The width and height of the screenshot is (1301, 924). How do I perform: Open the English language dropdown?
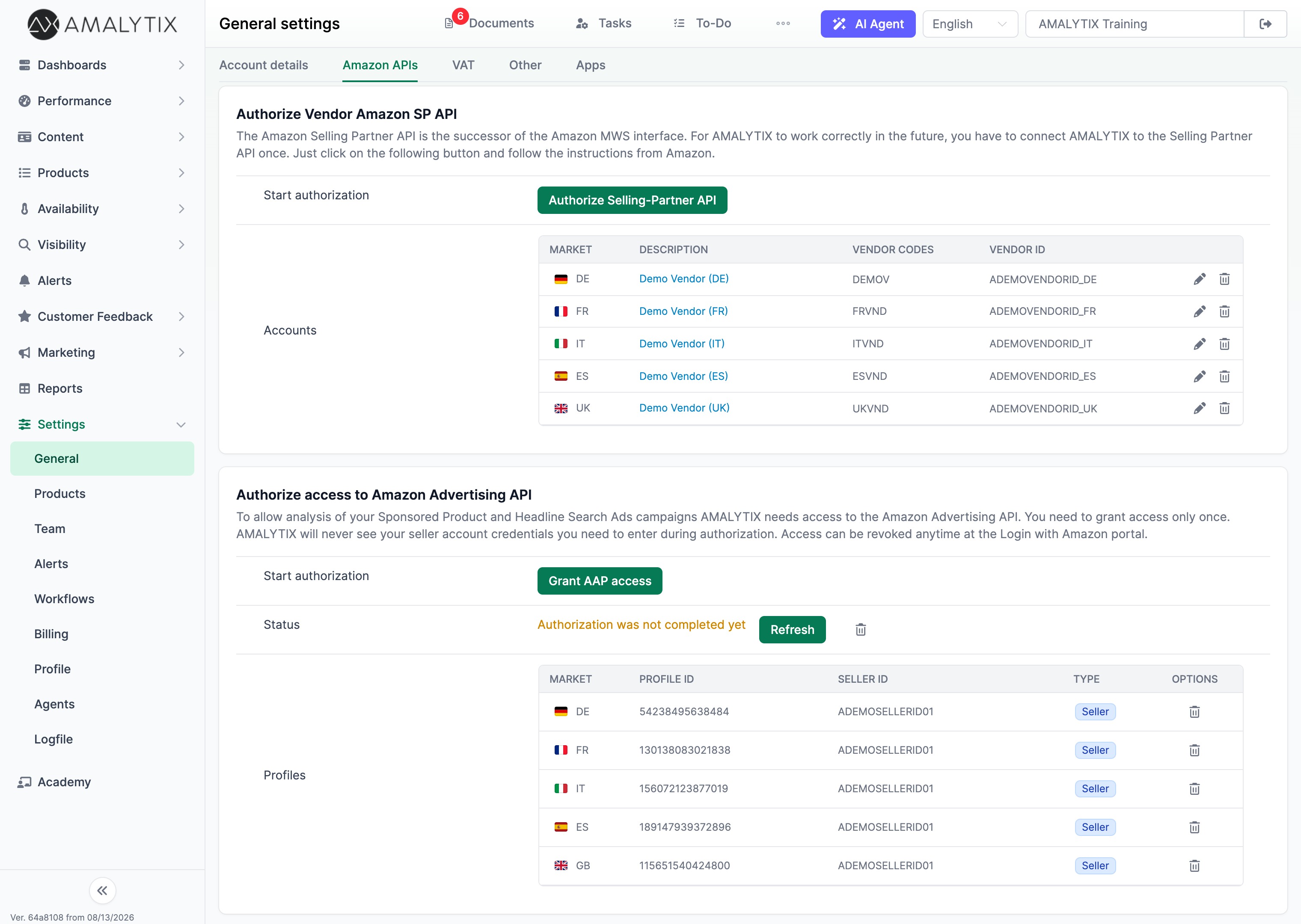970,24
